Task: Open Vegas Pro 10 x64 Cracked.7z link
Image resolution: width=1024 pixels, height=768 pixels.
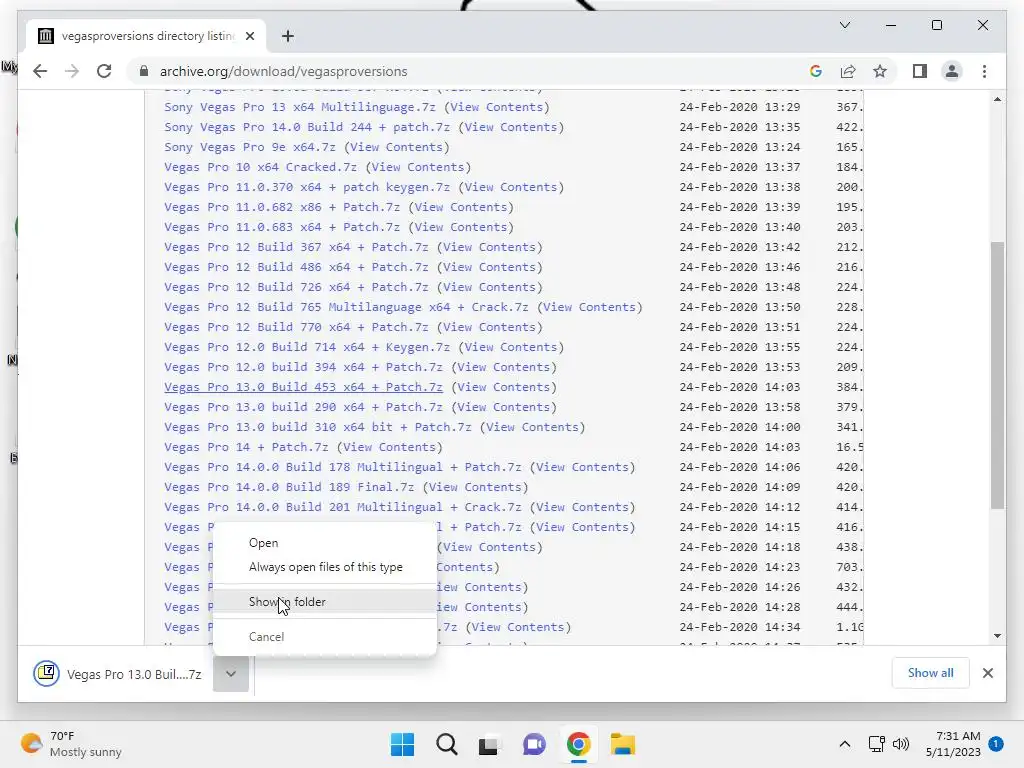Action: (261, 167)
